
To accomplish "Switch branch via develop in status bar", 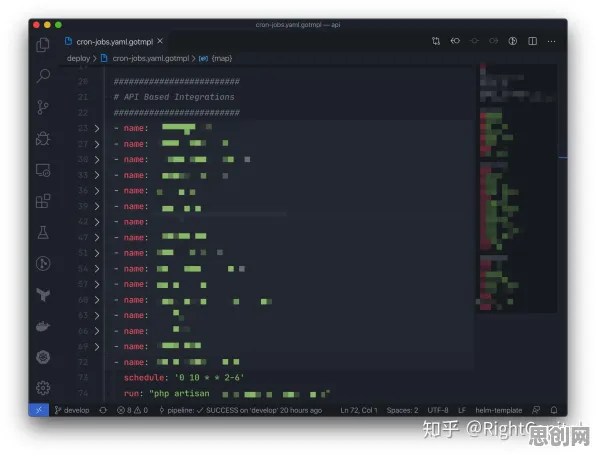I will 72,411.
